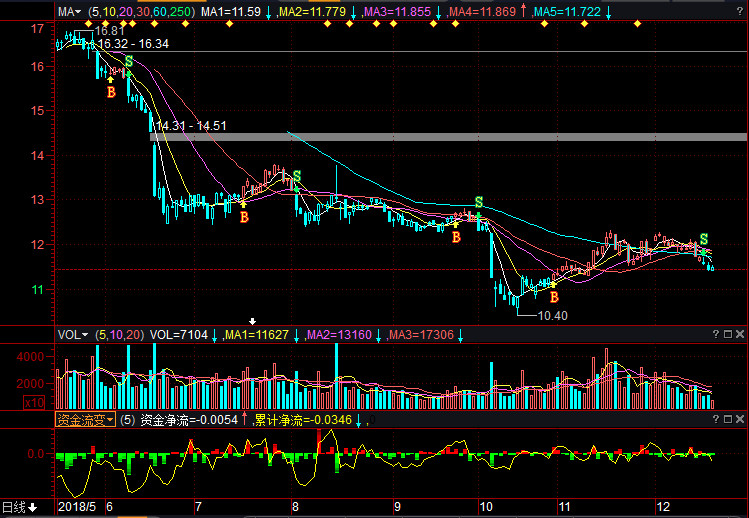Viewport: 749px width, 518px height.
Task: Click the MA2=11.779 value
Action: 312,12
